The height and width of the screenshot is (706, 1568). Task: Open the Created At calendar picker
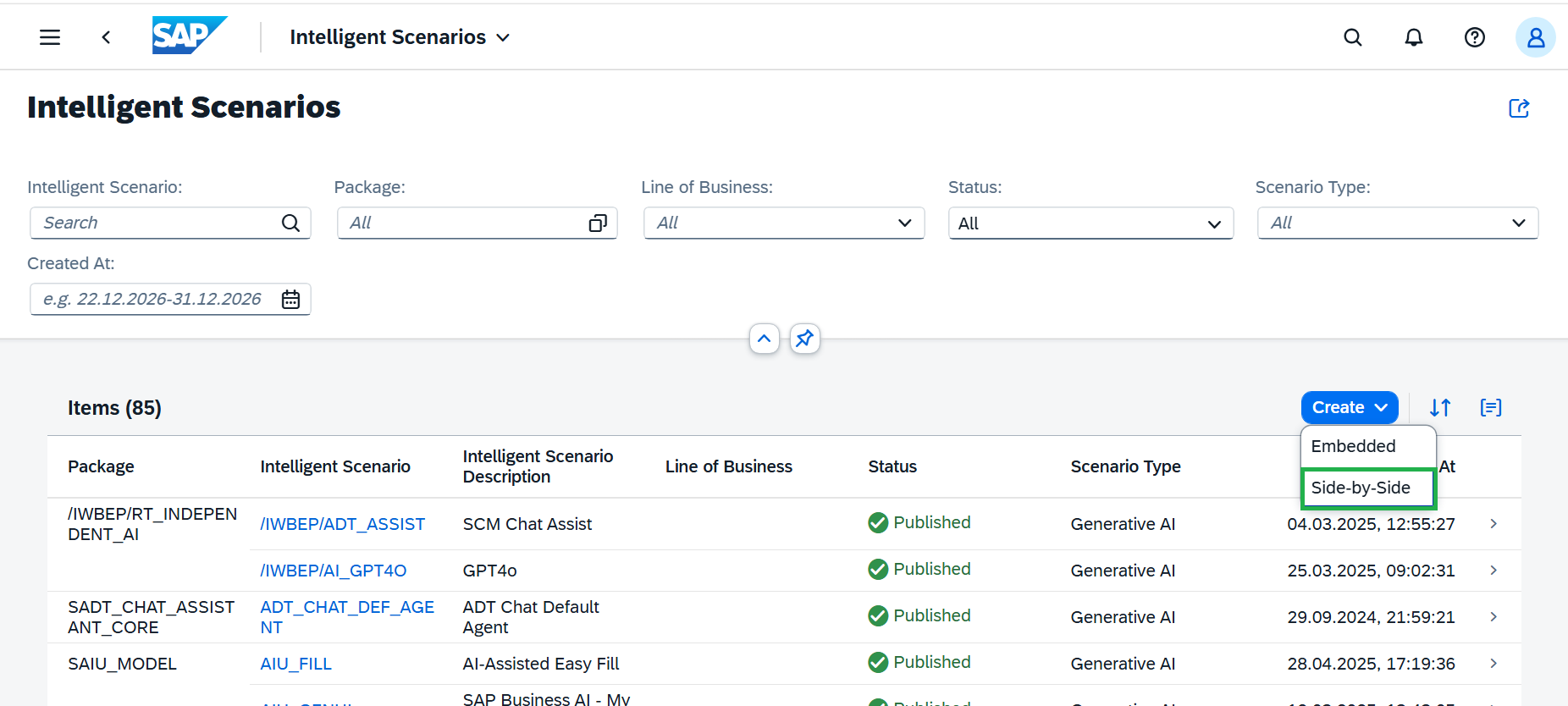(290, 299)
